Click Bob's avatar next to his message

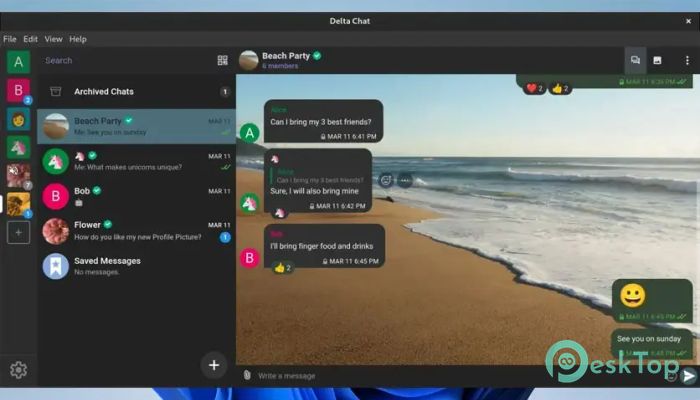[x=250, y=258]
